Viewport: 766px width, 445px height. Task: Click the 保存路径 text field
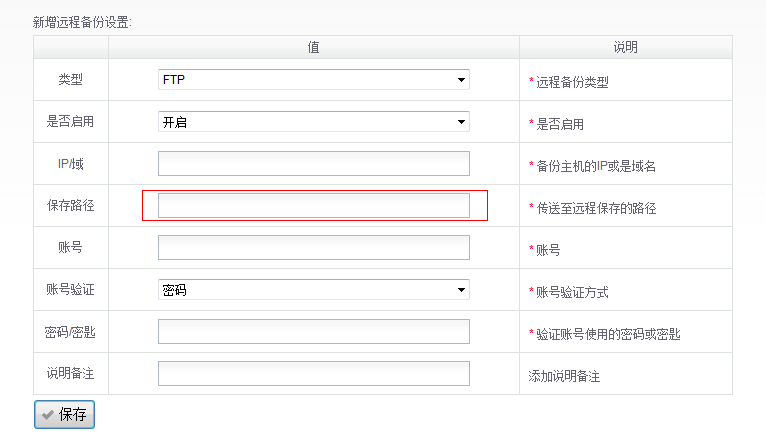pos(313,205)
